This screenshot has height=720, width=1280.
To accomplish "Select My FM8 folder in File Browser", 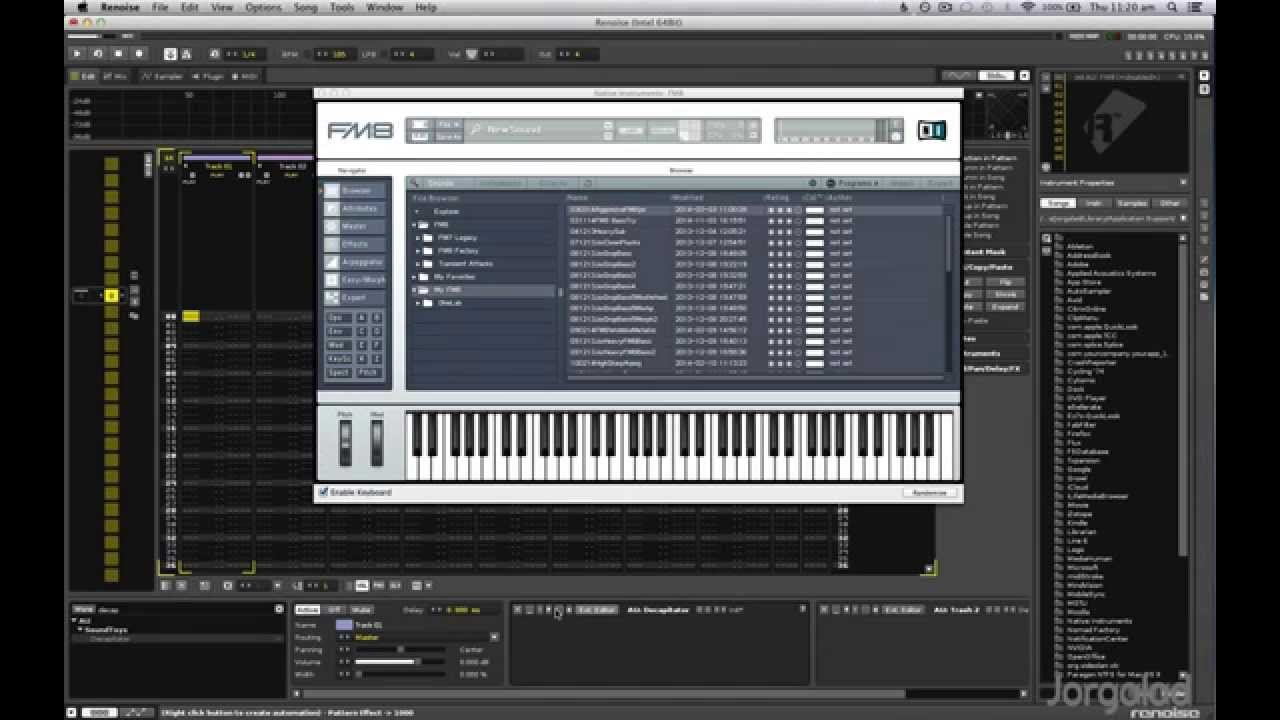I will (x=483, y=290).
